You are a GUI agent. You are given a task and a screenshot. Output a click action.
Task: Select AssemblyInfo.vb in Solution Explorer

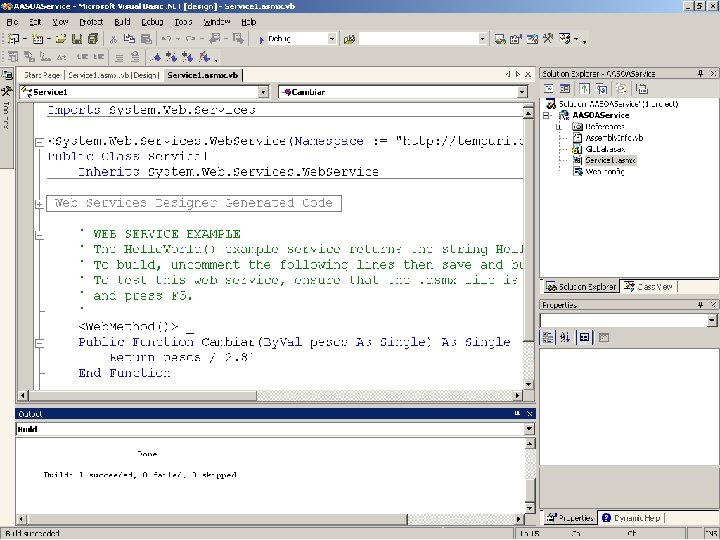614,138
